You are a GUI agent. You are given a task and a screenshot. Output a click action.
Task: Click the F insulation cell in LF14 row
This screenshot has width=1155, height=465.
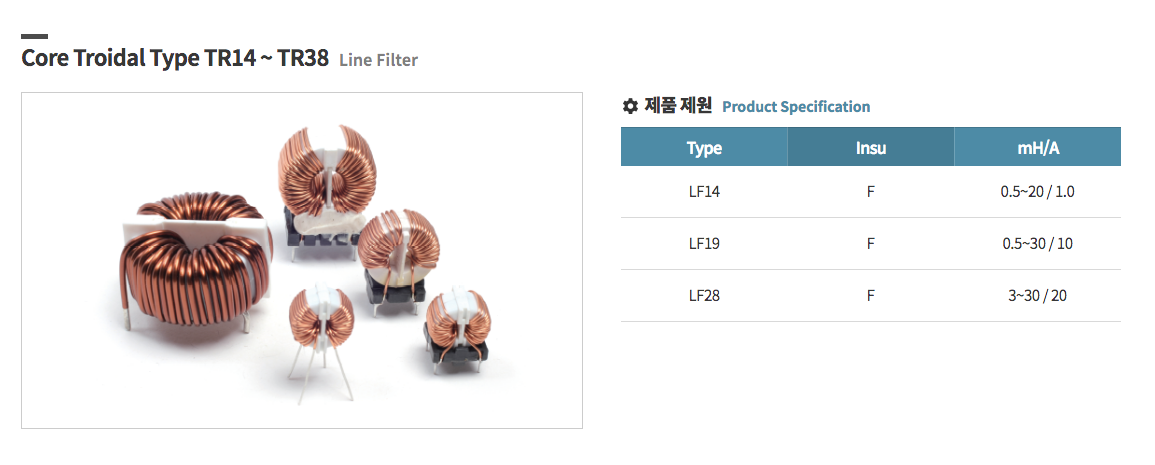[871, 192]
